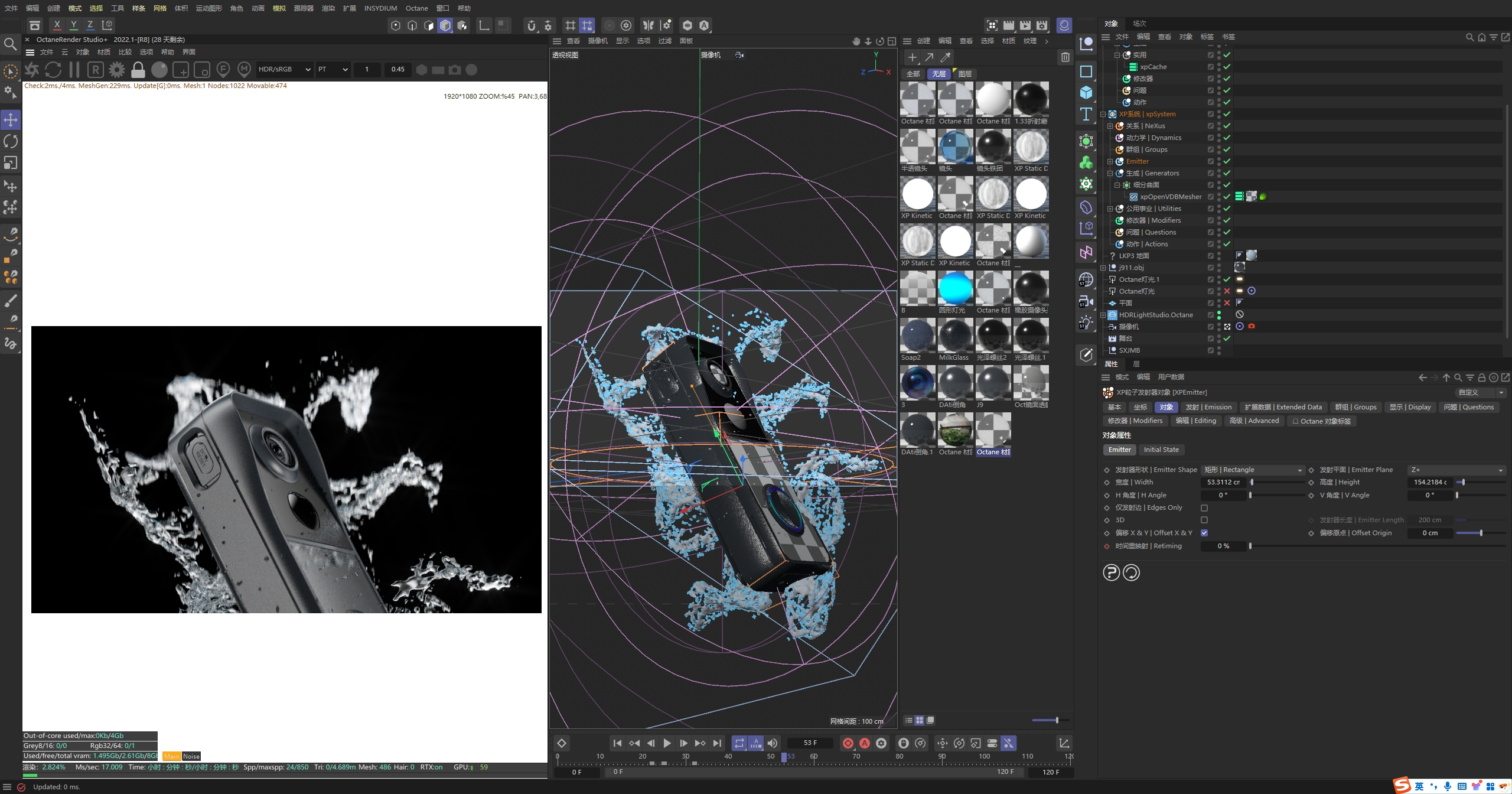
Task: Click the snap magnet icon
Action: (x=532, y=25)
